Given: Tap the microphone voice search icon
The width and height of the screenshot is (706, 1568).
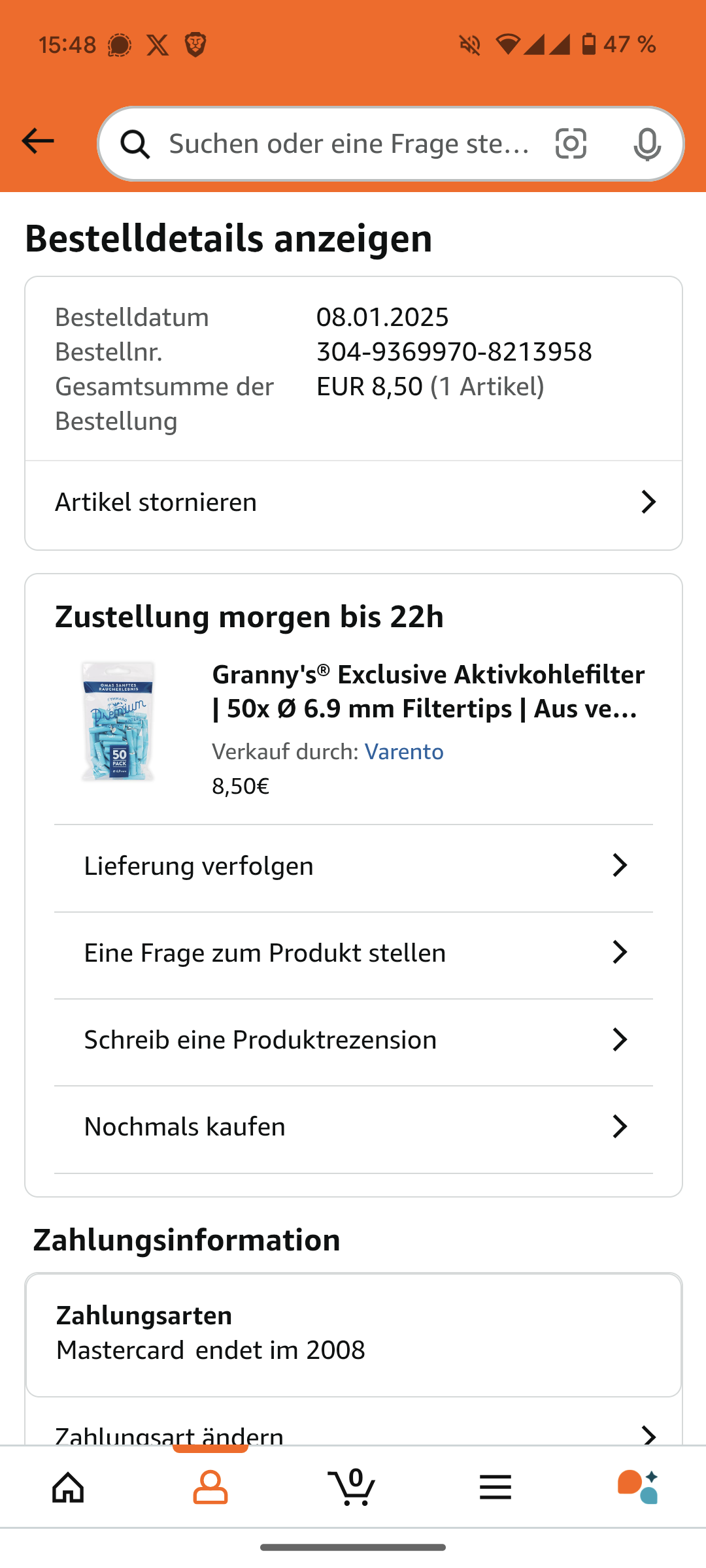Looking at the screenshot, I should (x=647, y=144).
